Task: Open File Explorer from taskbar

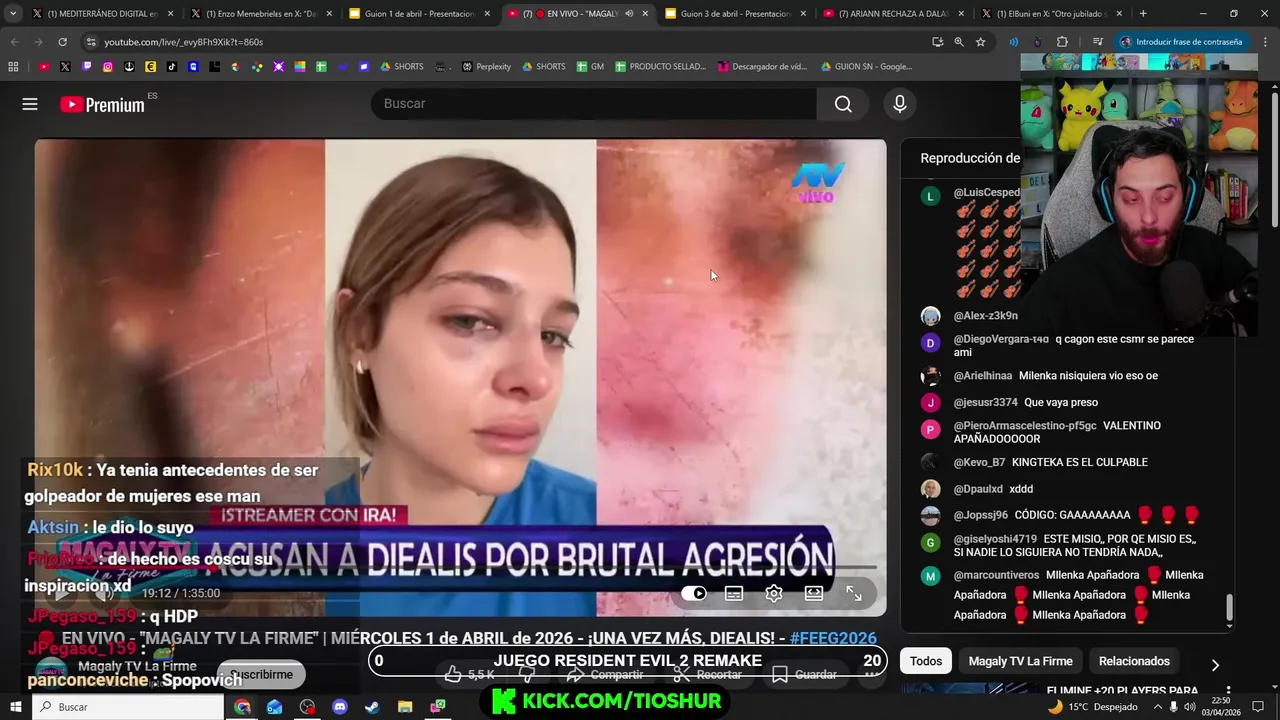Action: click(x=405, y=707)
